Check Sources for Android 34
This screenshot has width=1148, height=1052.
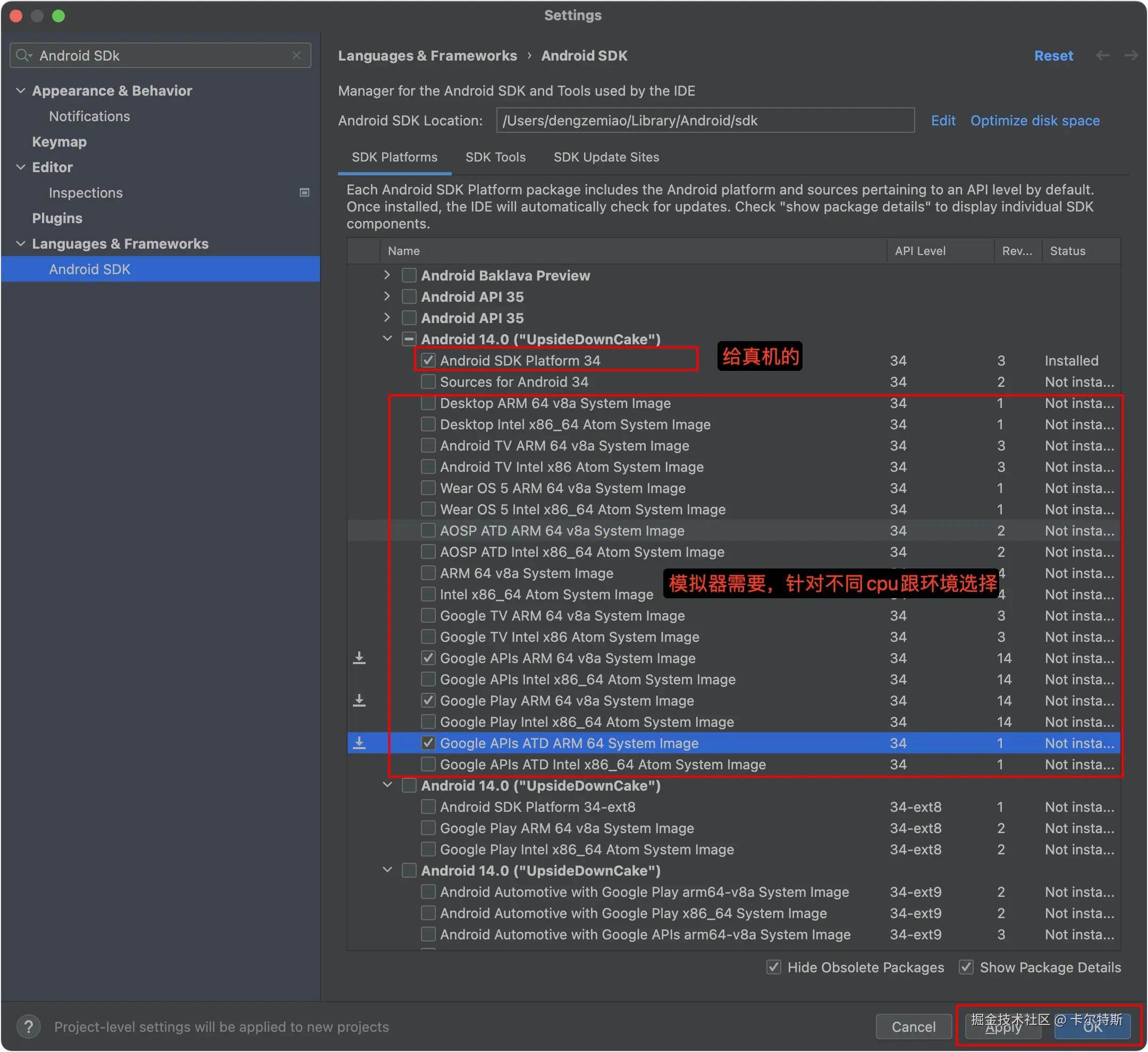[428, 381]
